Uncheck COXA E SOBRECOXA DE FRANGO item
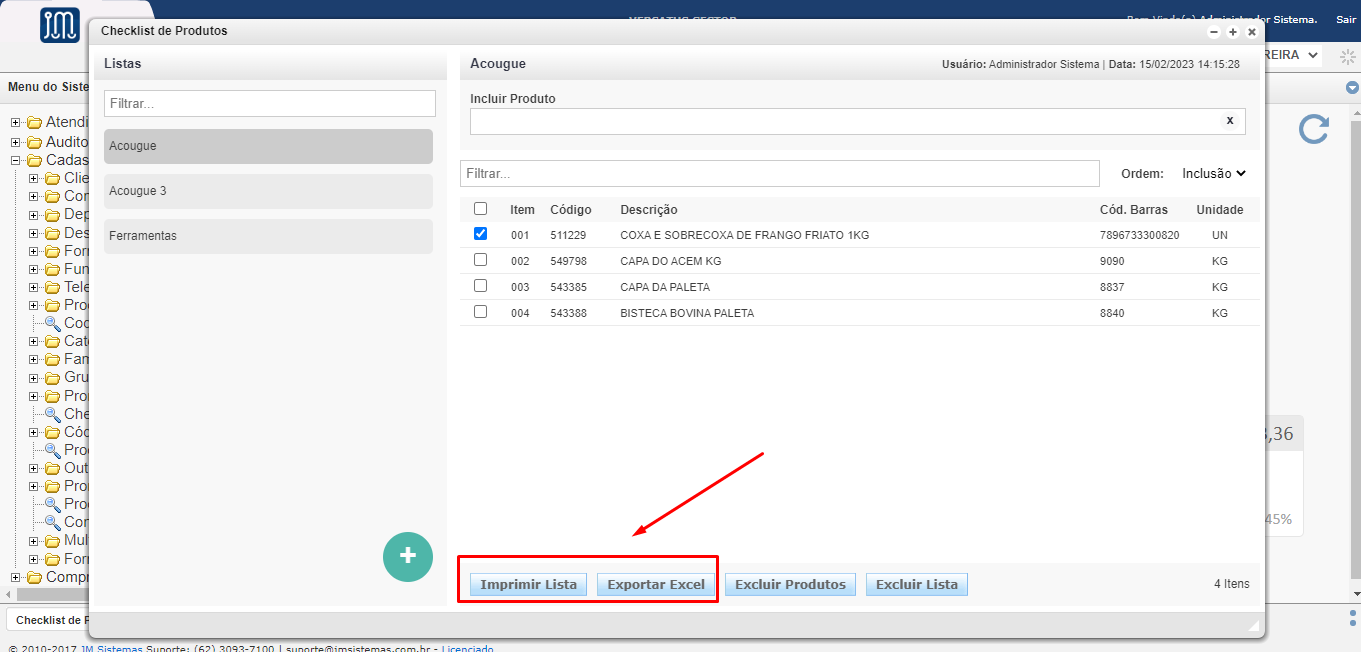The width and height of the screenshot is (1365, 656). (480, 234)
